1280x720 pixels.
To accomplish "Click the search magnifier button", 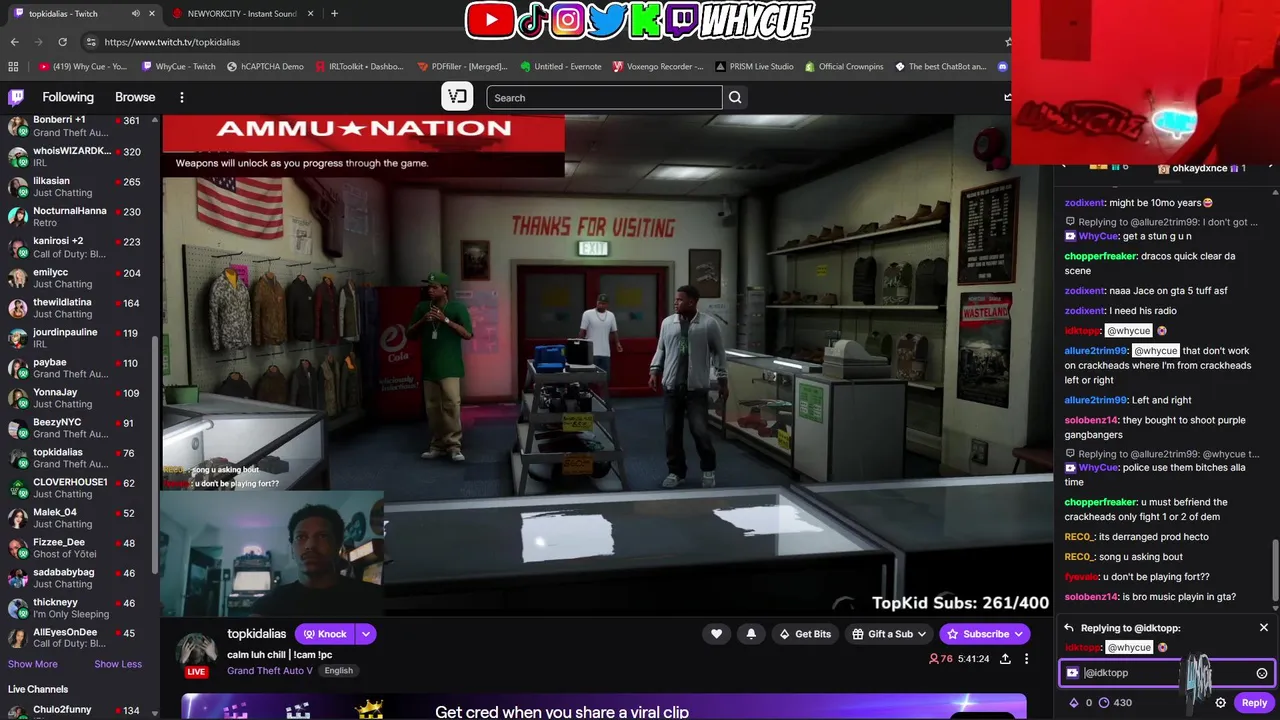I will click(735, 97).
